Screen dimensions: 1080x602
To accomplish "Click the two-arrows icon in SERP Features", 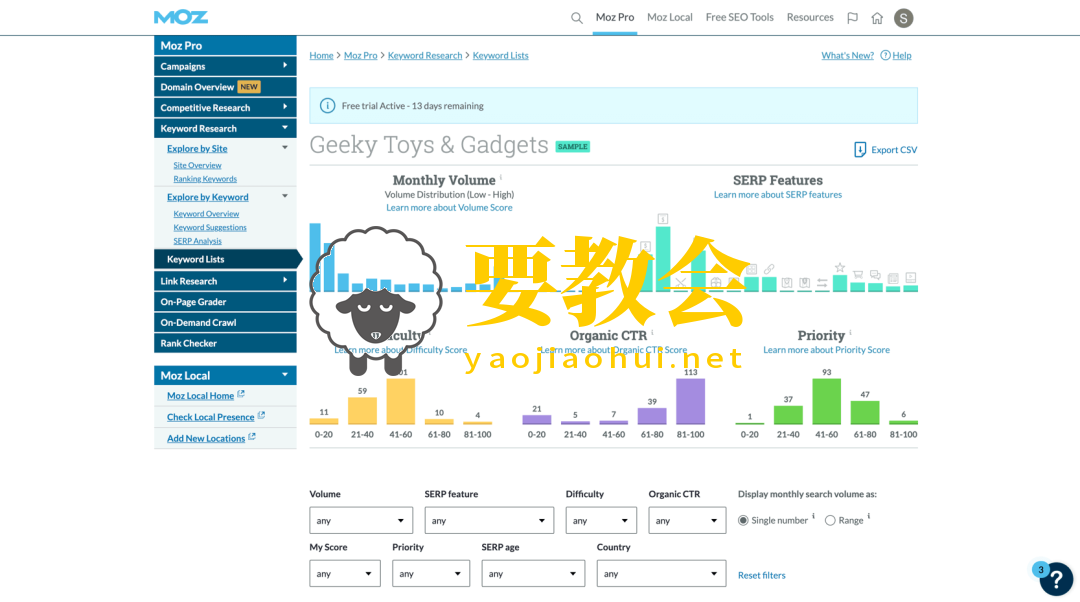I will coord(822,282).
